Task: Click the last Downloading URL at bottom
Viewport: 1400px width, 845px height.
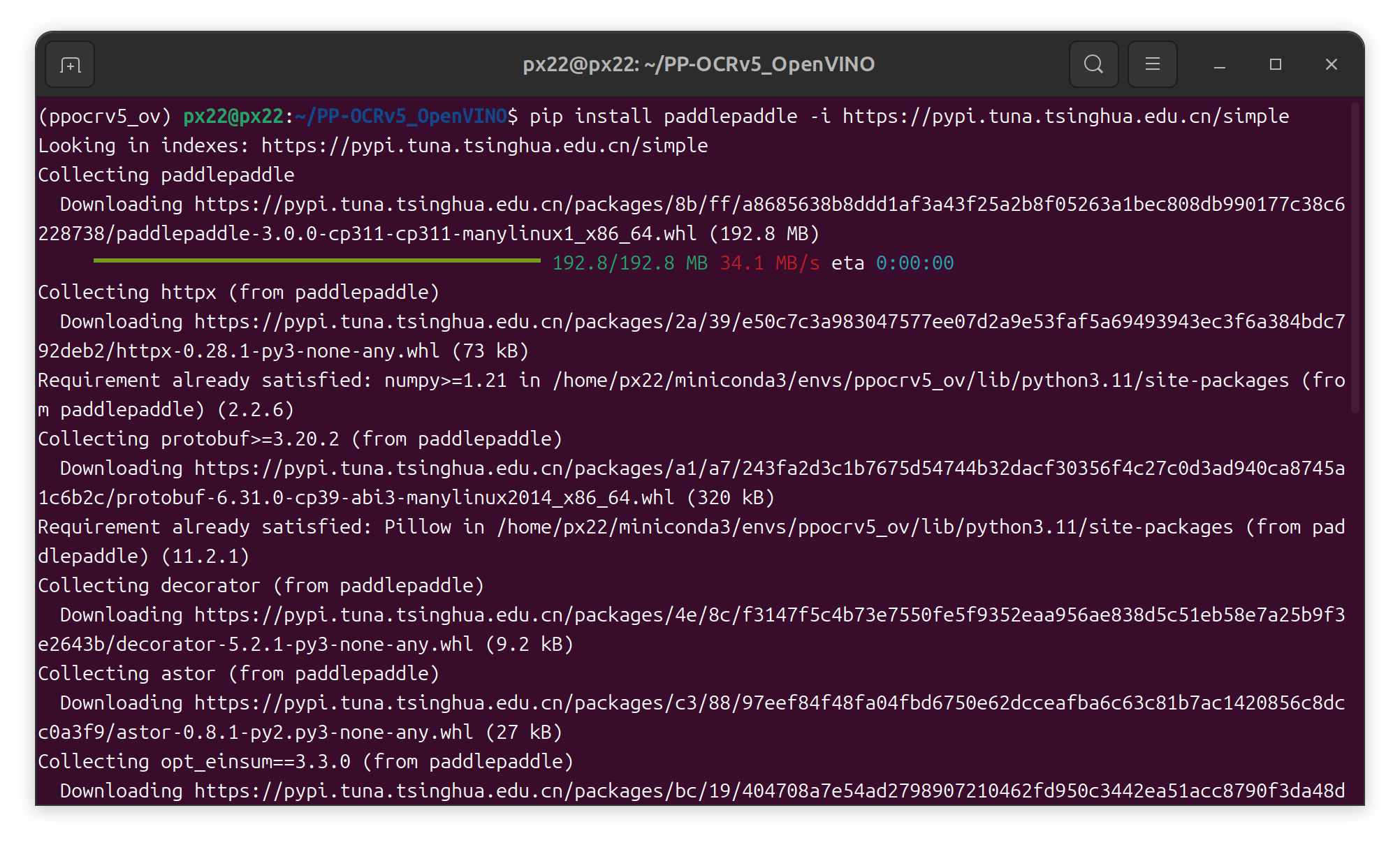Action: click(768, 791)
